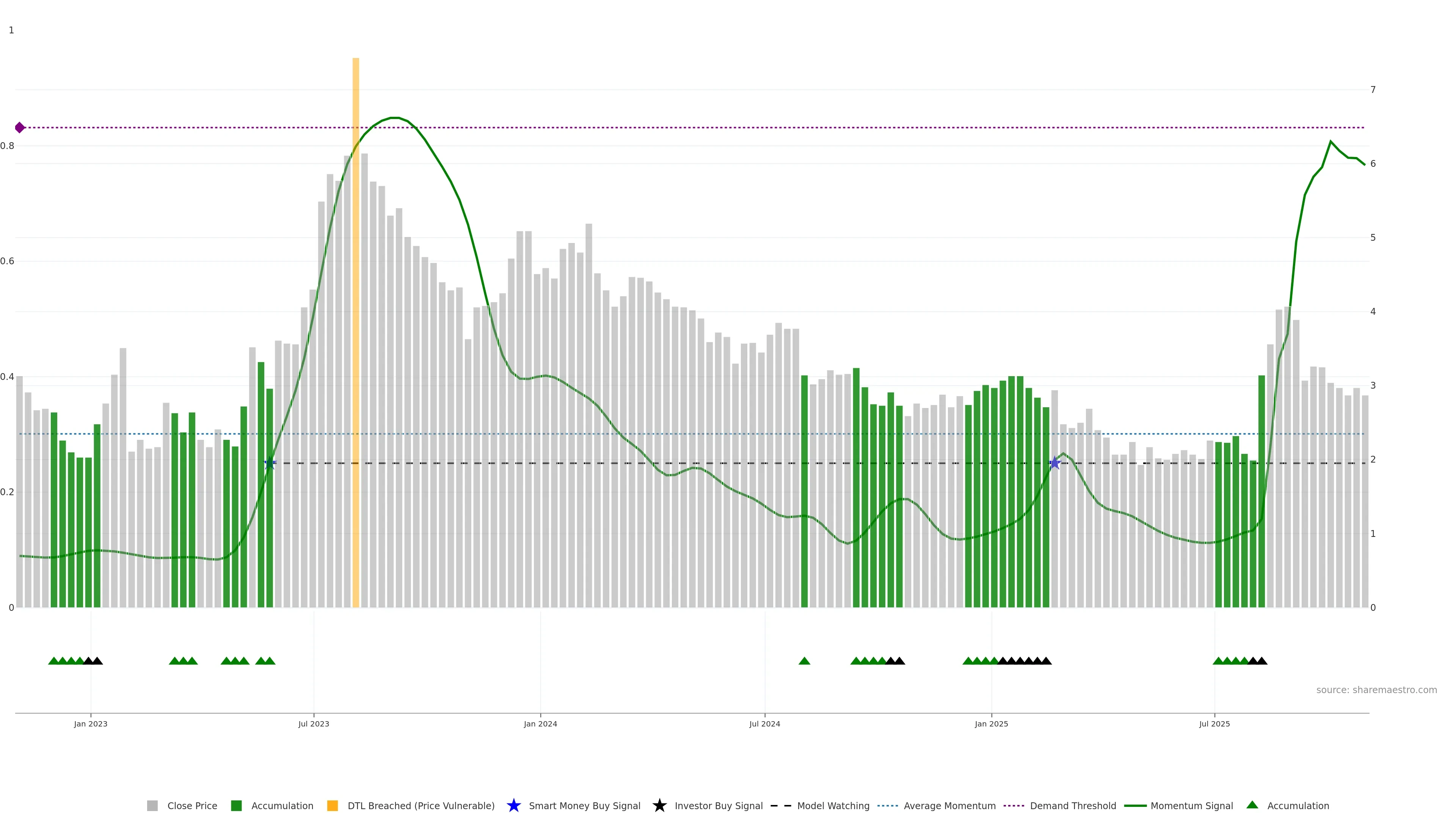Click the Close Price legend label

pos(192,805)
